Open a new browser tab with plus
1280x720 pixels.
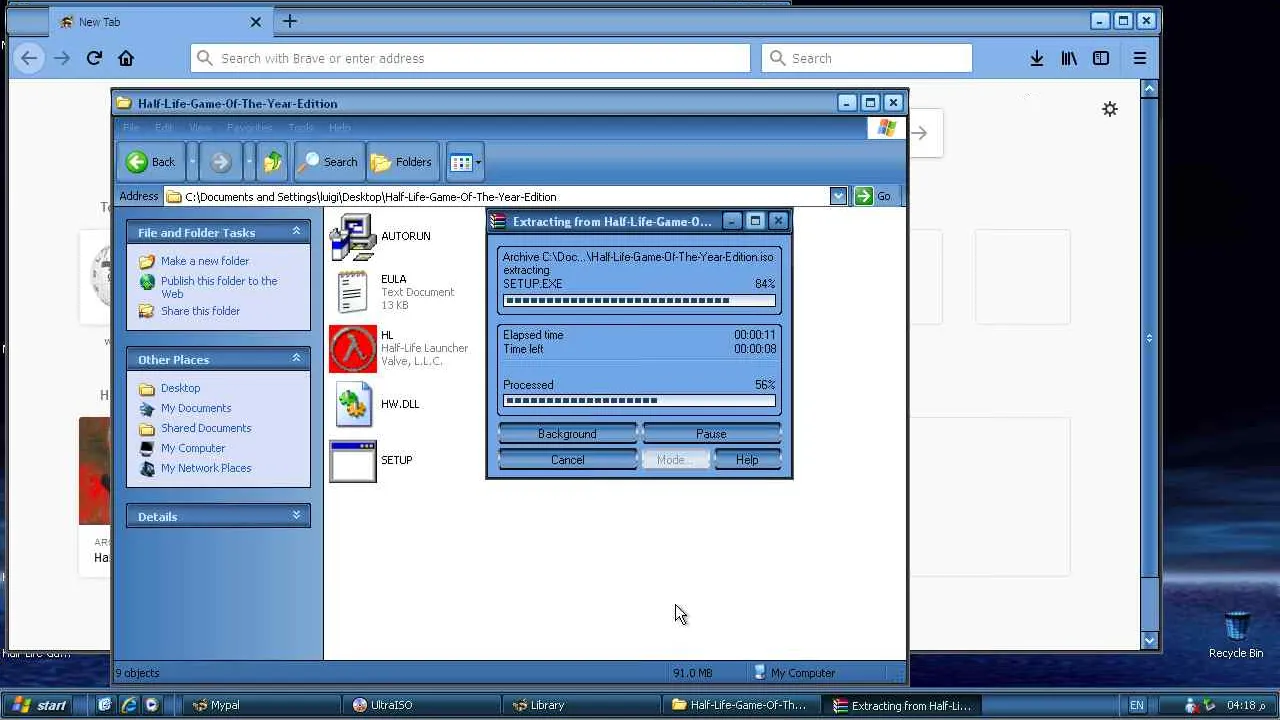point(290,21)
